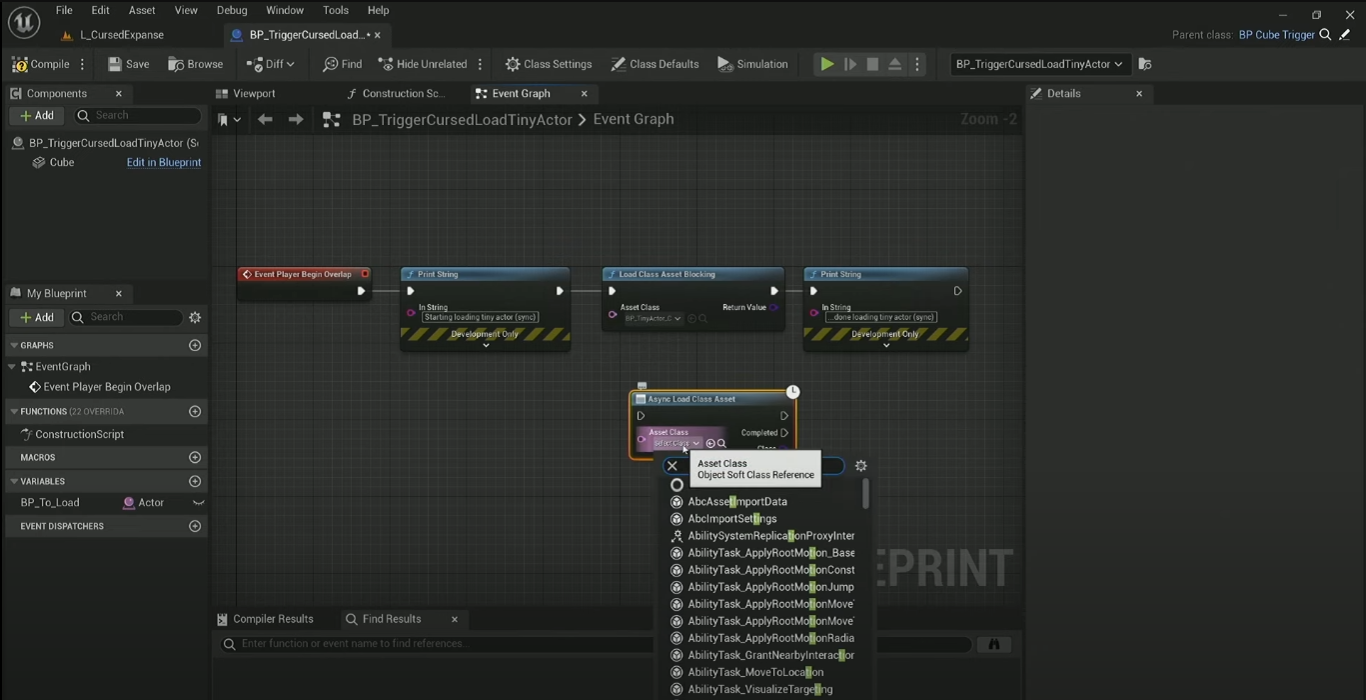
Task: Open Class Settings
Action: coord(548,64)
